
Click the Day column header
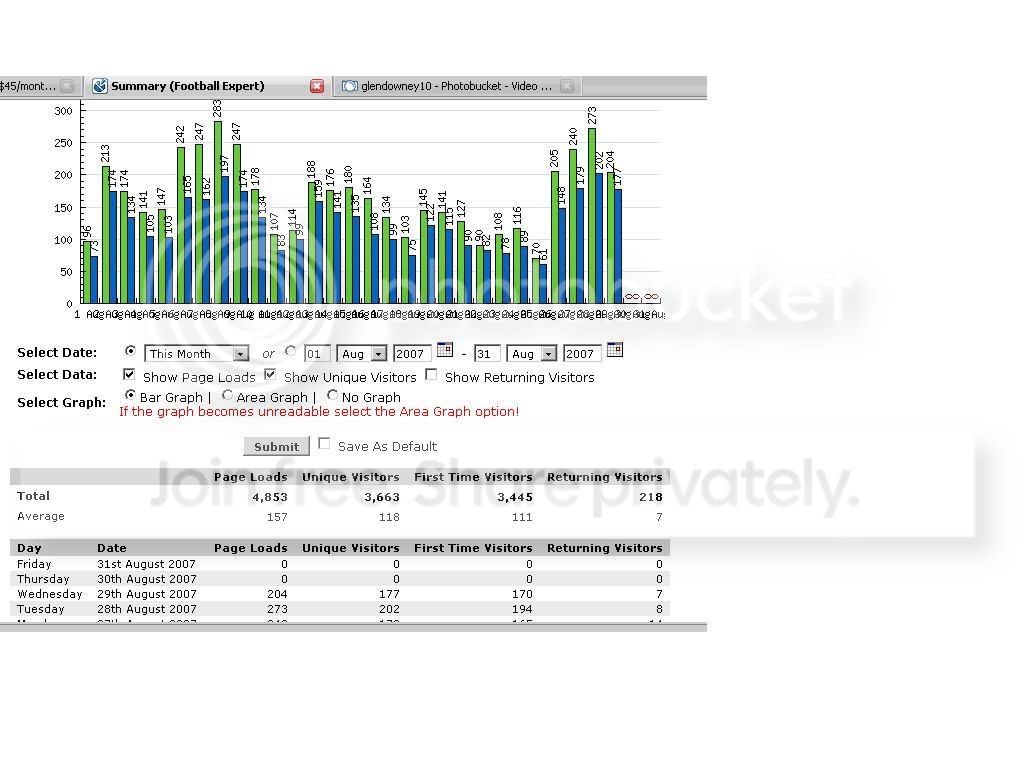[29, 548]
